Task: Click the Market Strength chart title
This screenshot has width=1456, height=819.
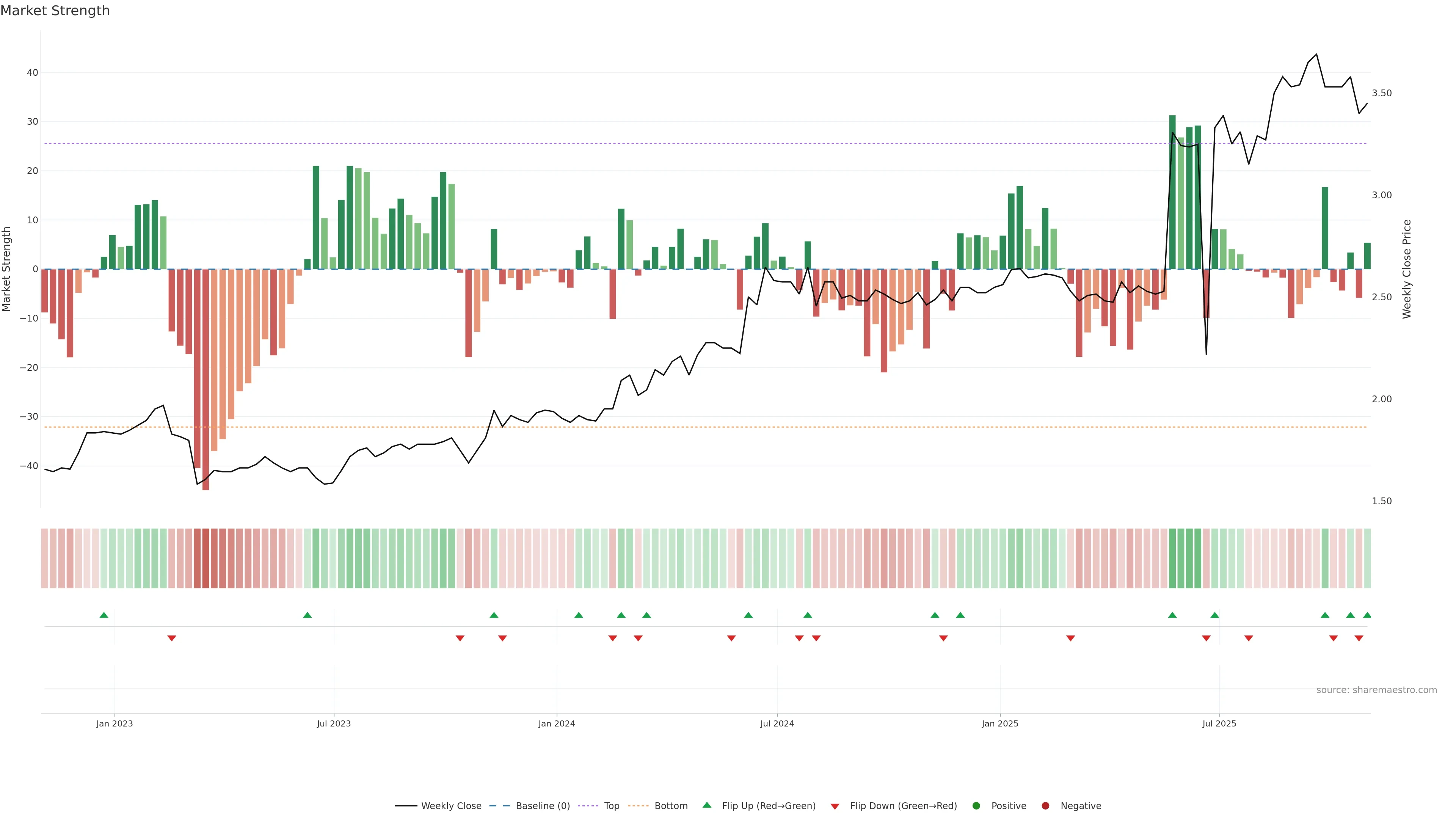Action: pos(55,11)
